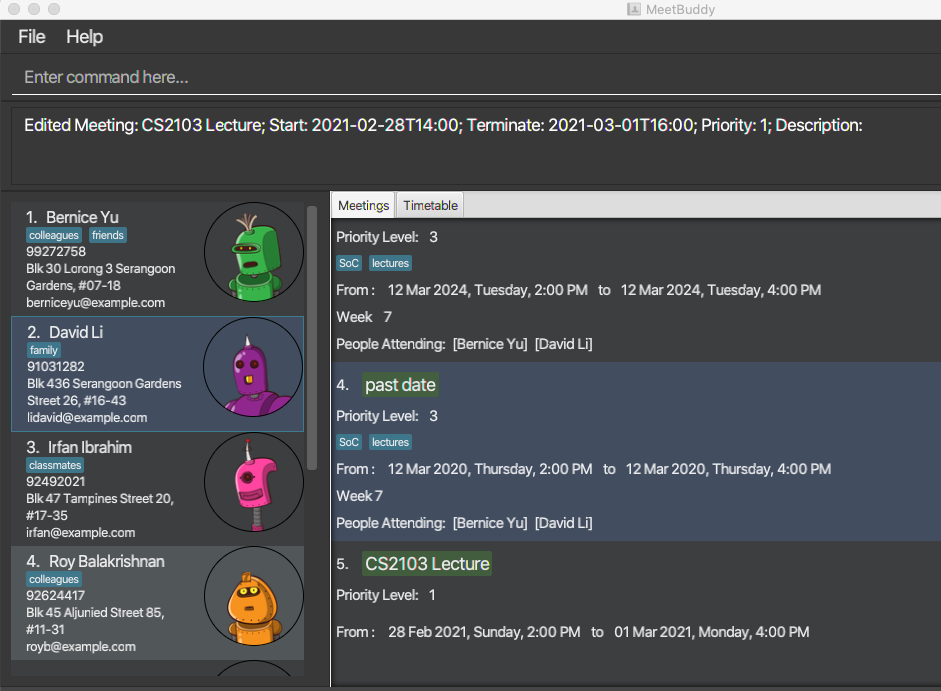Click David Li's family tag
The height and width of the screenshot is (691, 941).
[x=44, y=350]
